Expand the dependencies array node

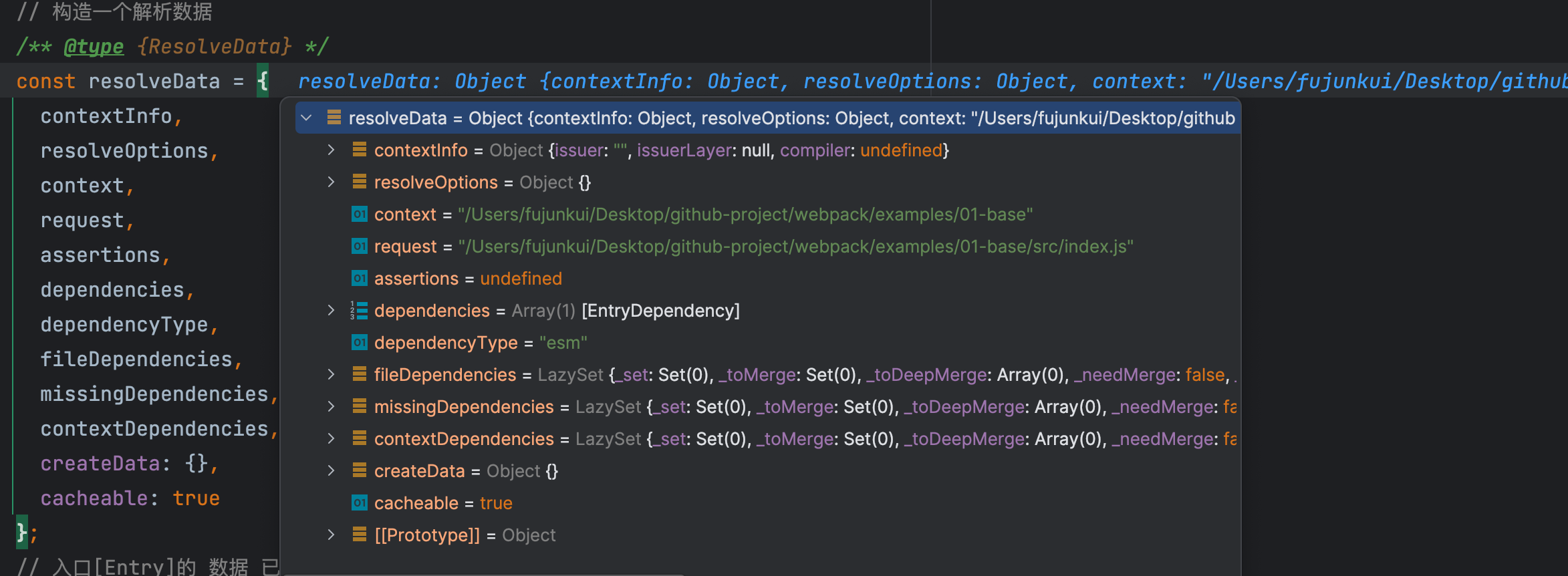click(x=331, y=311)
